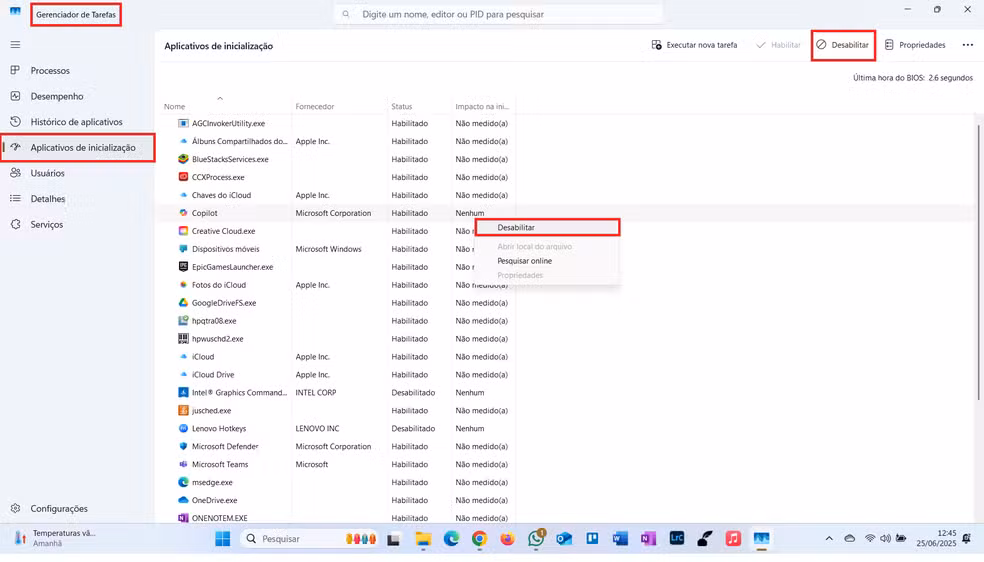Open Google Chrome from the taskbar
Viewport: 984px width, 562px height.
[x=479, y=539]
